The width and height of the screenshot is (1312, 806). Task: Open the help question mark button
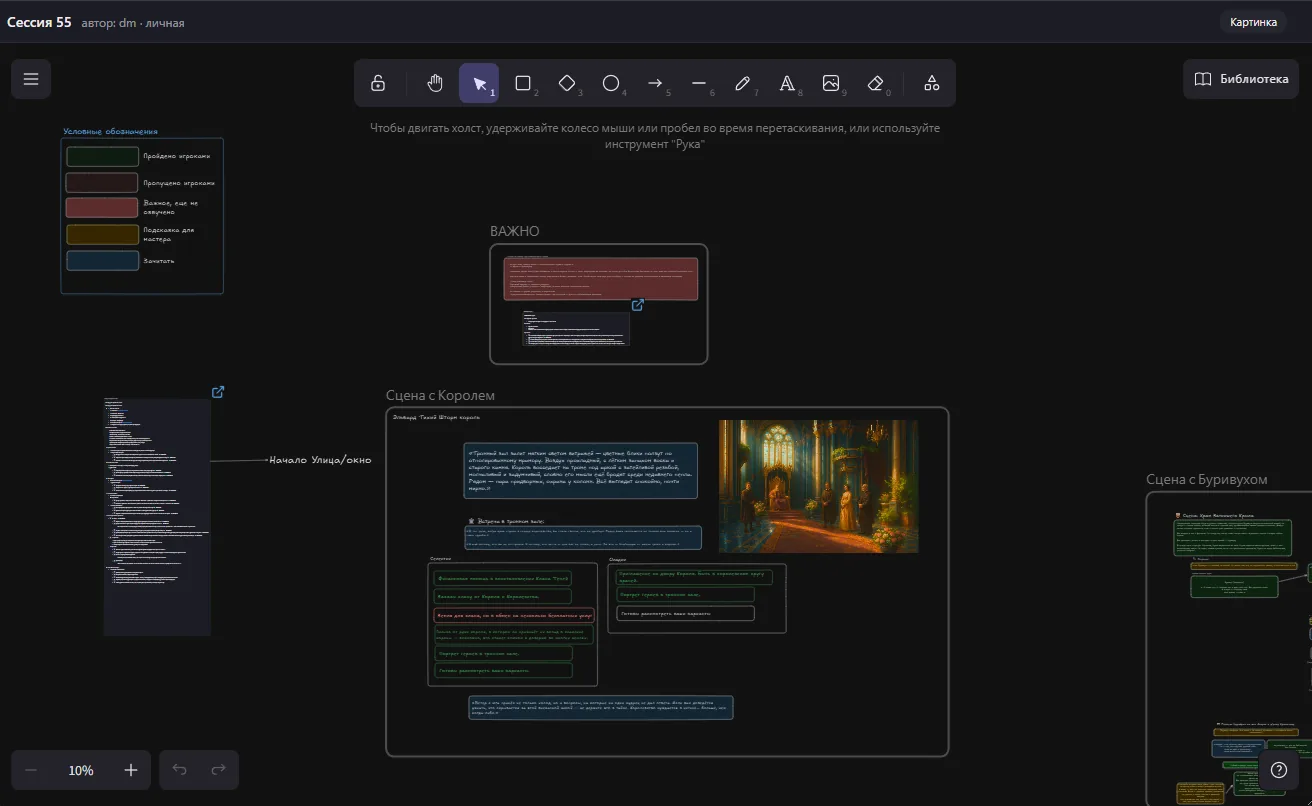pos(1278,770)
